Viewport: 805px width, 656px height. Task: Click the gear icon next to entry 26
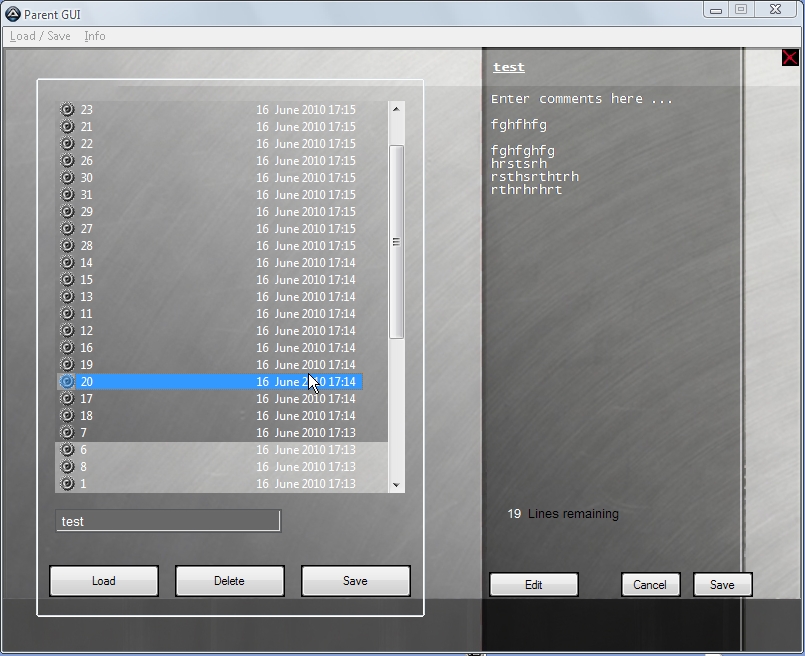[x=67, y=161]
